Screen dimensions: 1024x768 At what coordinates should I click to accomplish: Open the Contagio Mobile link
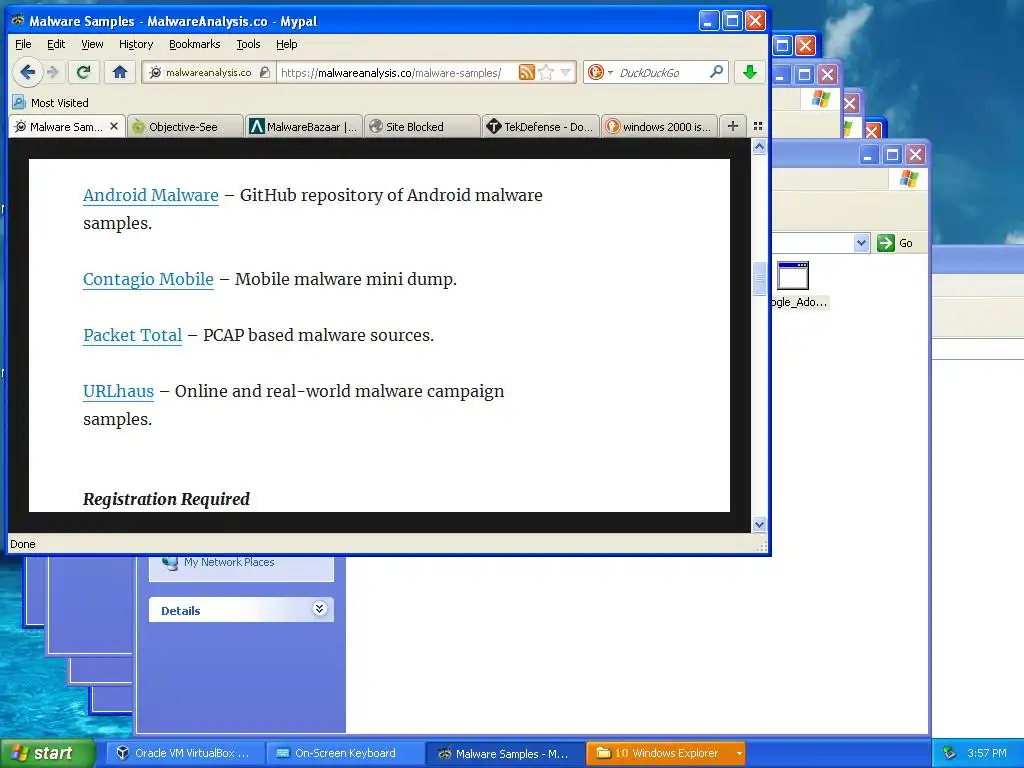click(x=148, y=279)
